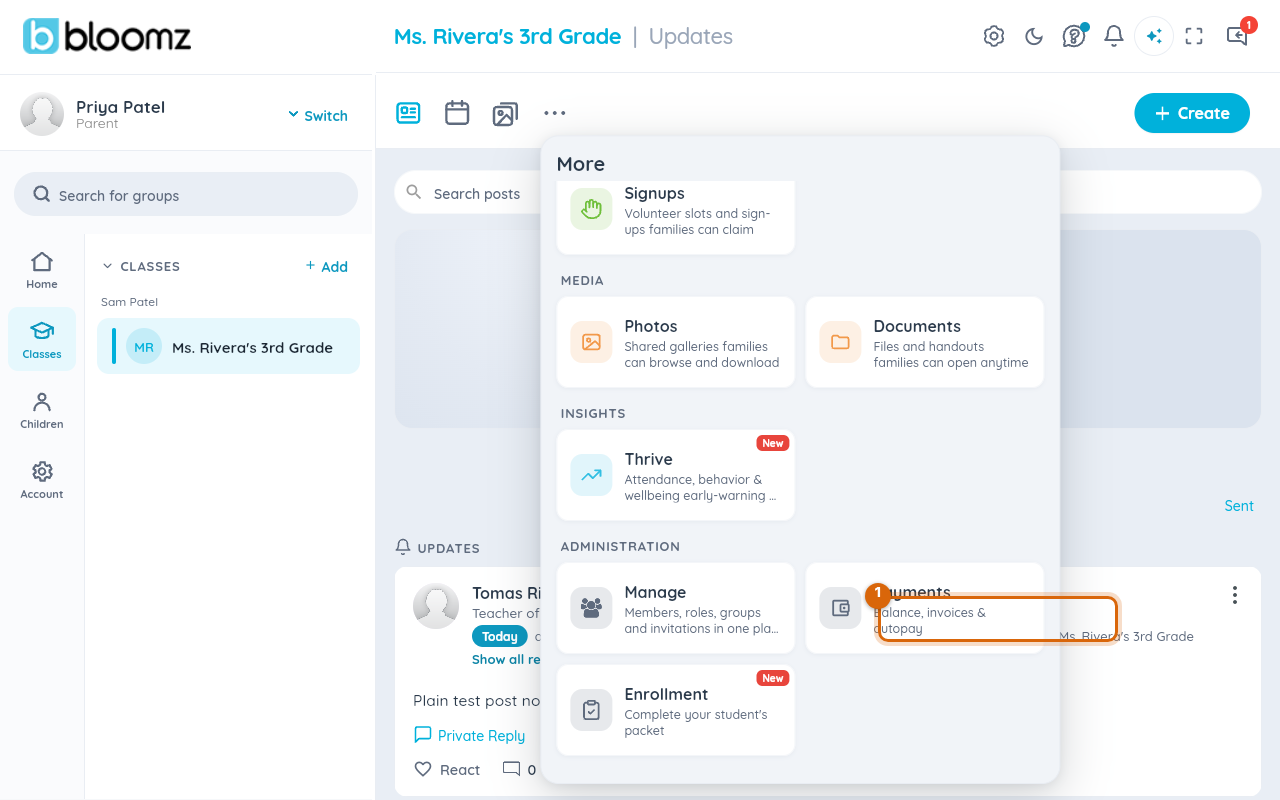Image resolution: width=1280 pixels, height=800 pixels.
Task: Click Private Reply on the post
Action: (469, 735)
